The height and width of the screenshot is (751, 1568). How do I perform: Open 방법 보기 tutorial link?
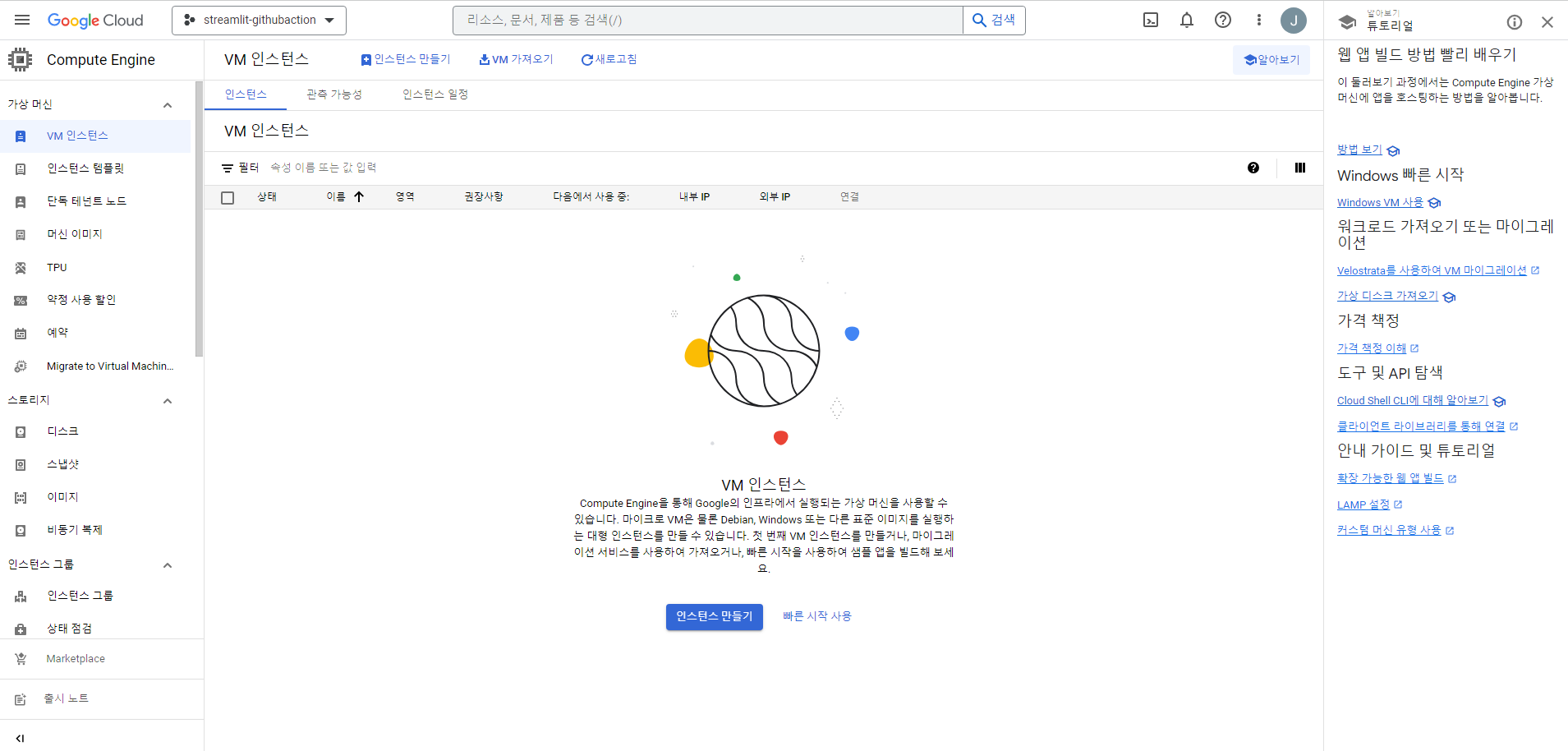click(1360, 150)
